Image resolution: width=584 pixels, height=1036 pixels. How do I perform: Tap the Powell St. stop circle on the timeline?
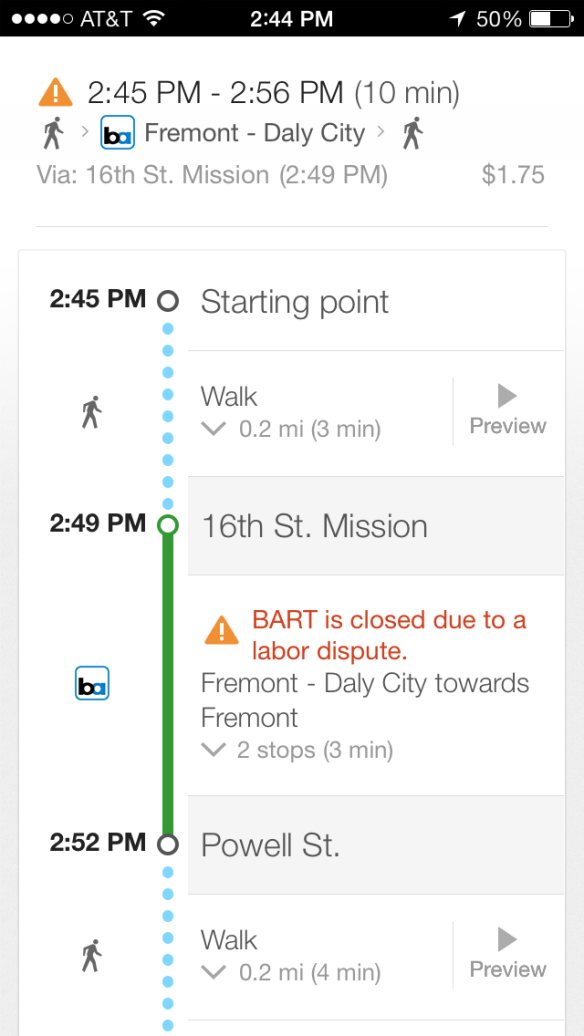(168, 842)
